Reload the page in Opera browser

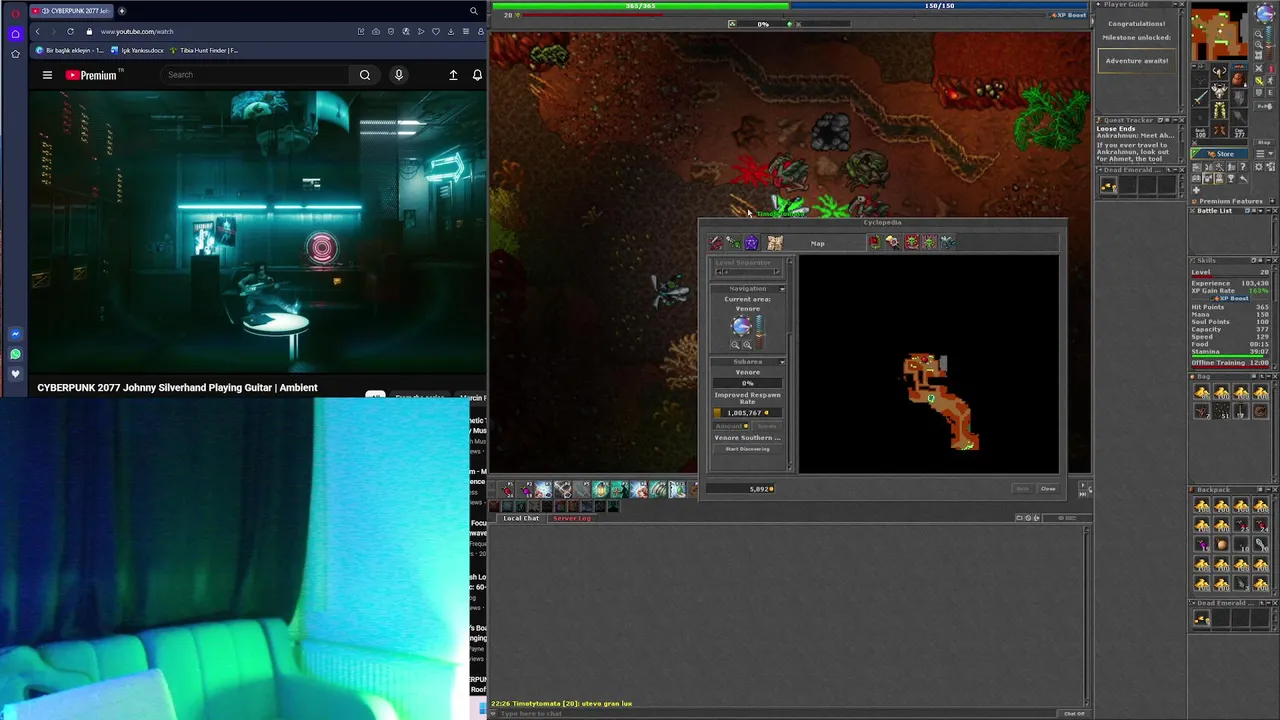(70, 31)
